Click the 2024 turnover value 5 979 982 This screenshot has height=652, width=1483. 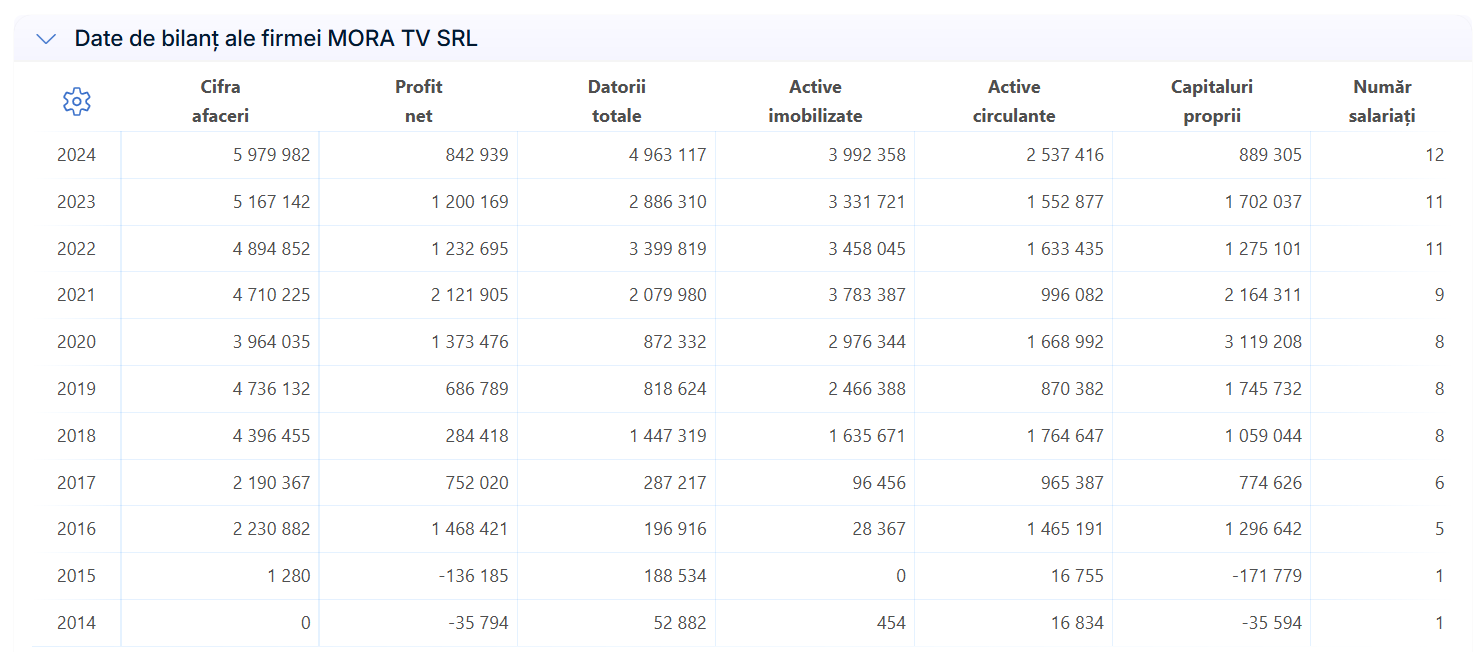[x=271, y=155]
